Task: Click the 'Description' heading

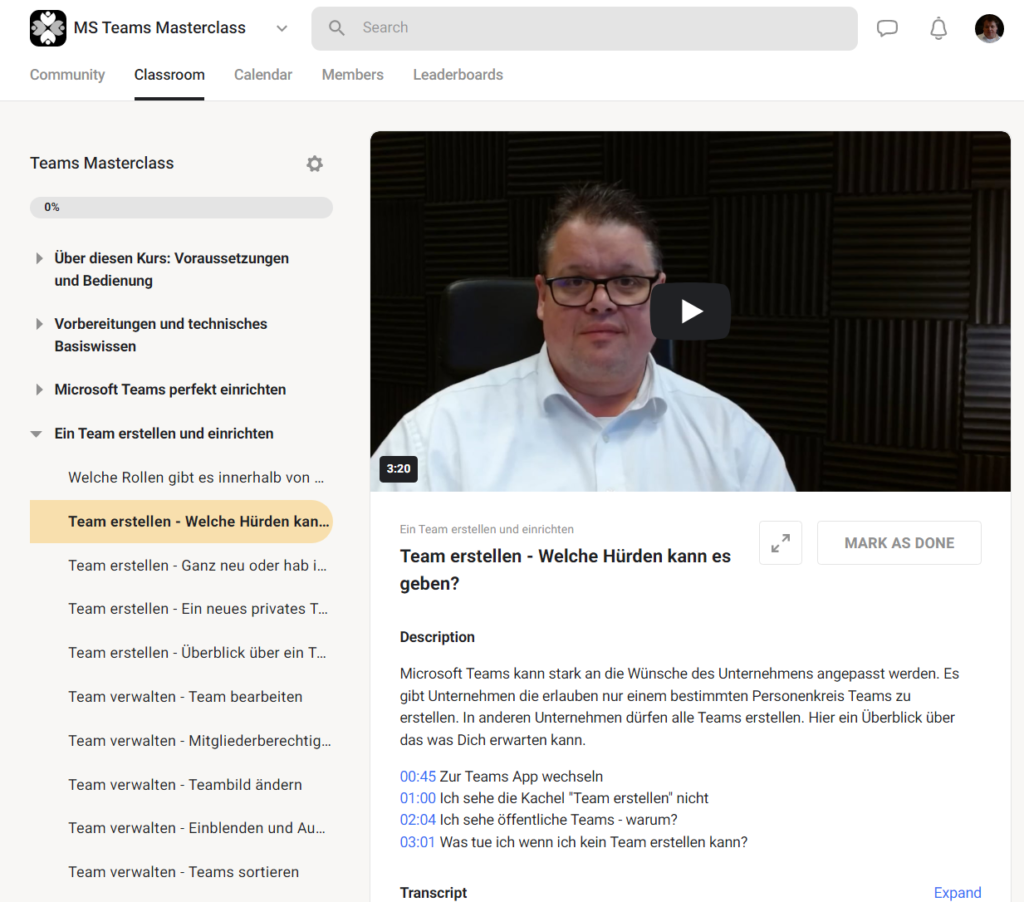Action: pyautogui.click(x=437, y=637)
